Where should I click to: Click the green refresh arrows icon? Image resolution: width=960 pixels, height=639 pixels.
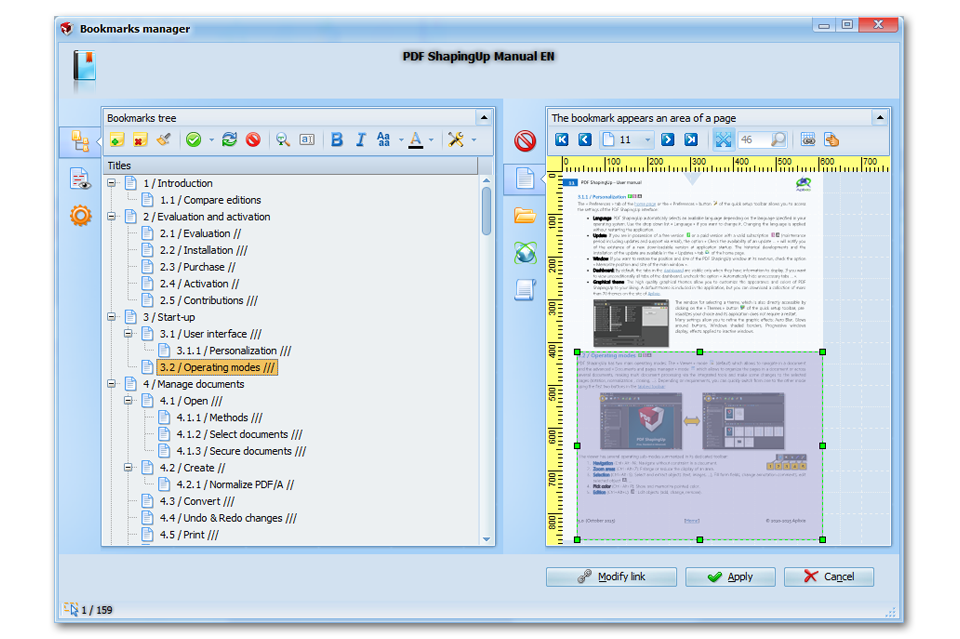(x=230, y=140)
